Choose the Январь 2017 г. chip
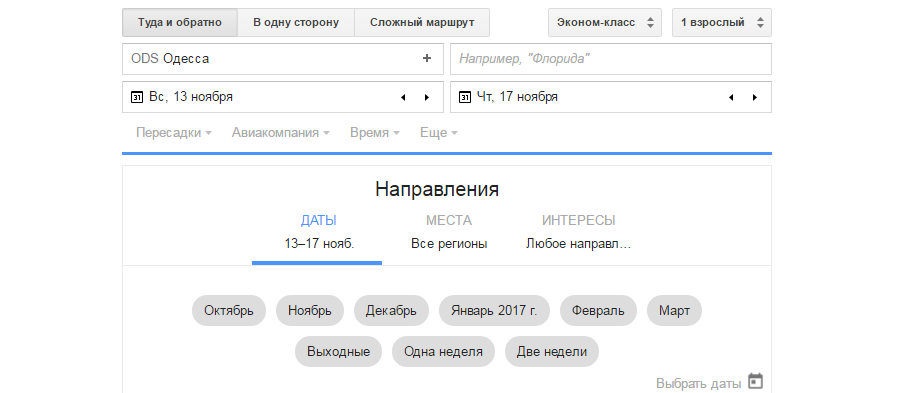This screenshot has height=393, width=901. (x=494, y=311)
